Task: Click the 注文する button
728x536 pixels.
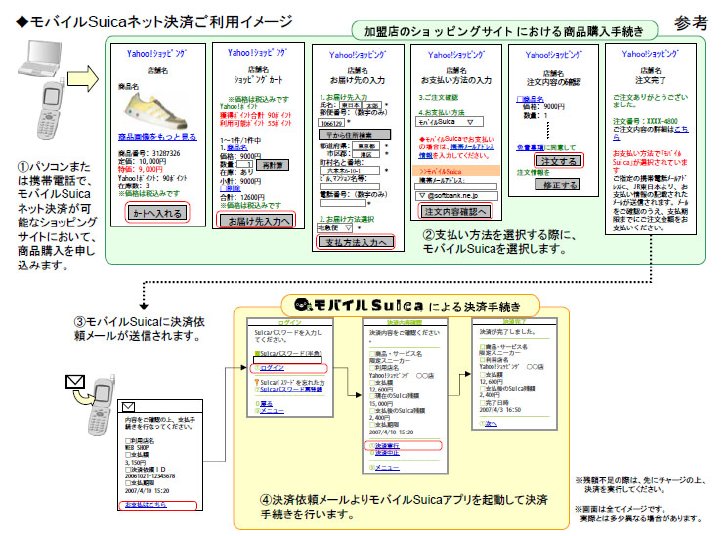Action: coord(559,161)
